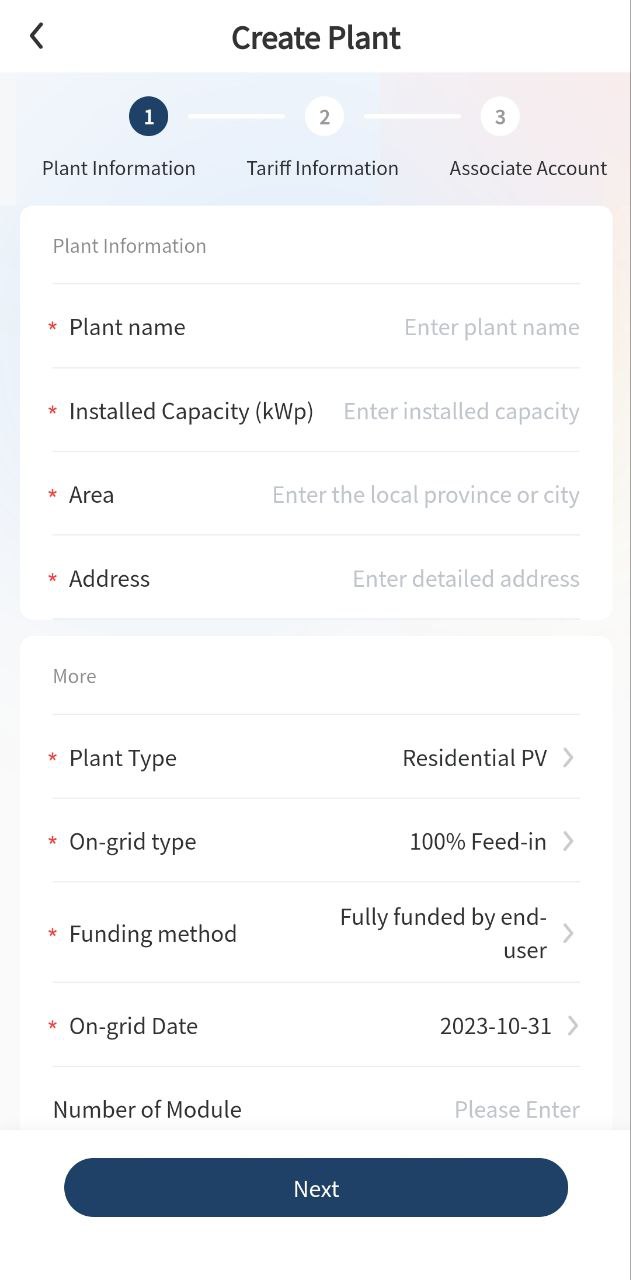Click step 2 circle indicator
Screen dimensions: 631x1280
coord(324,117)
